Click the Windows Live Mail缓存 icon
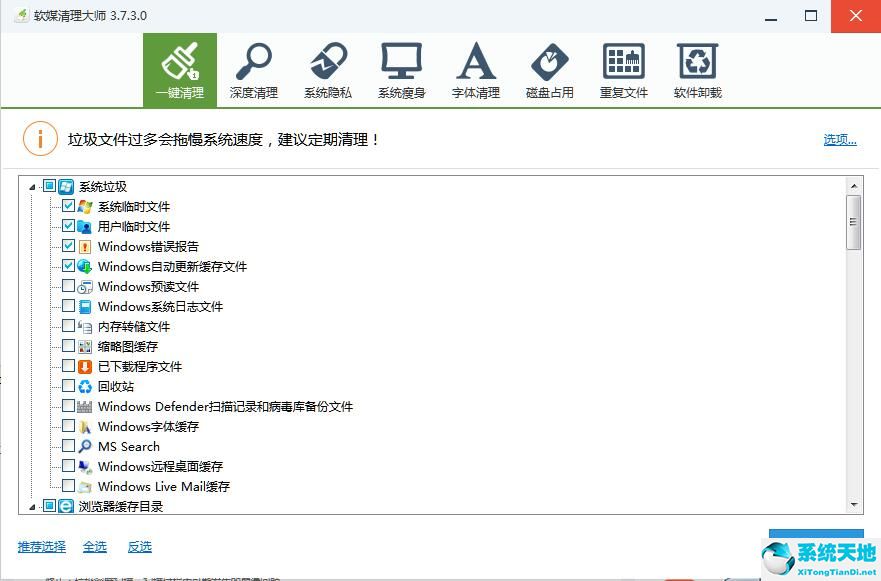This screenshot has width=881, height=581. [x=85, y=487]
